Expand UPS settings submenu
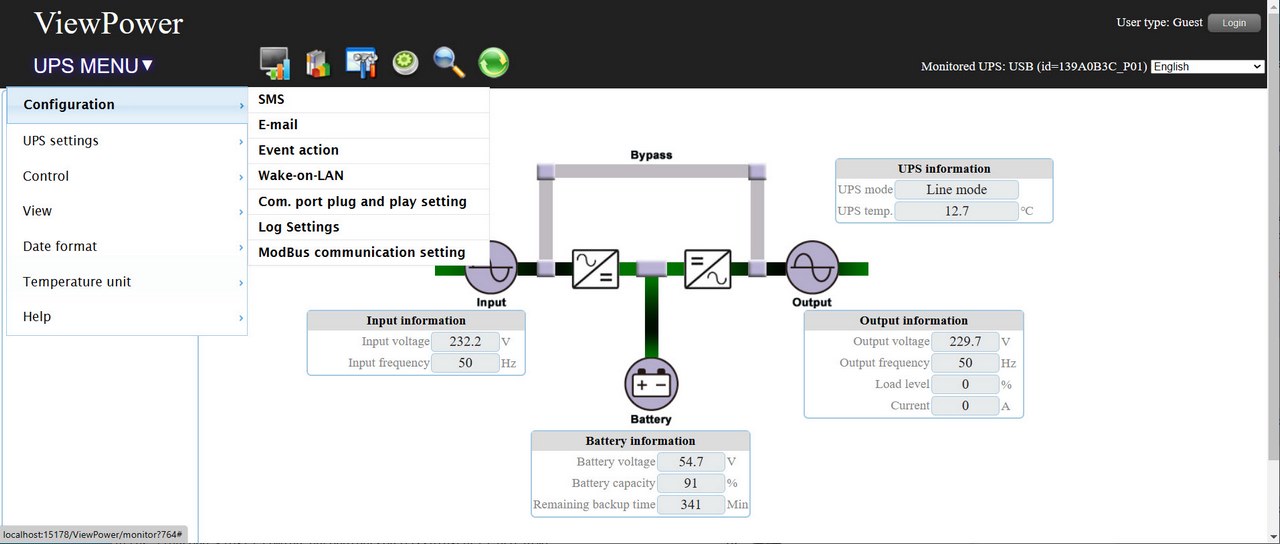This screenshot has width=1280, height=544. [x=127, y=141]
